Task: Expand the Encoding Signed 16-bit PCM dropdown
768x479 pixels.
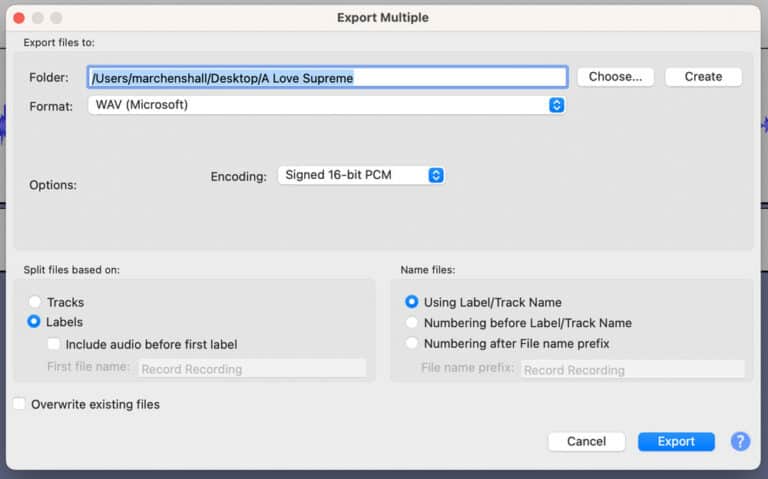Action: 360,175
